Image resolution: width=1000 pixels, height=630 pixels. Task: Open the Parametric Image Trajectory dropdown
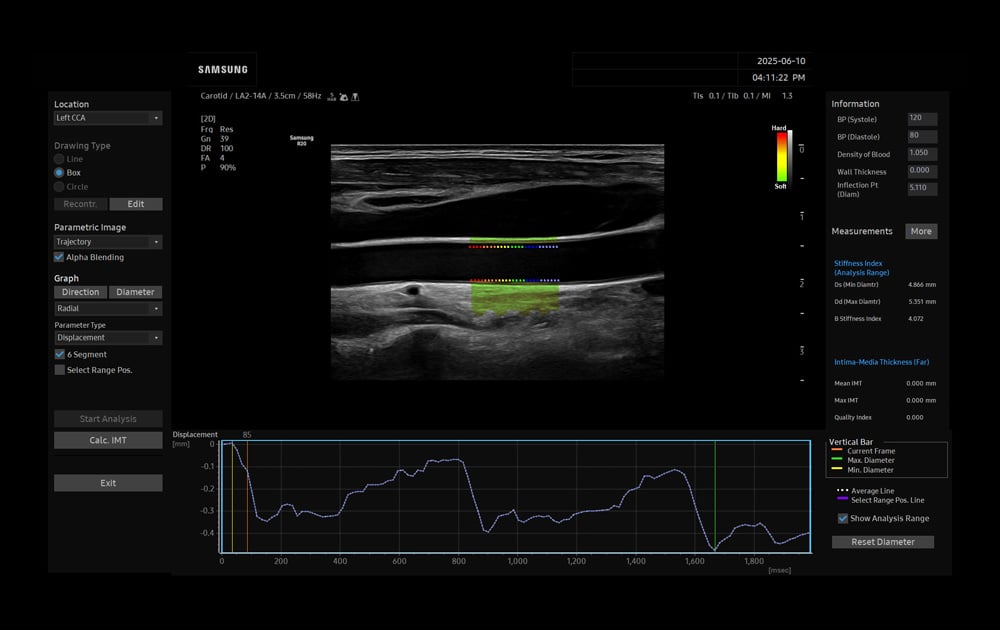[x=107, y=241]
